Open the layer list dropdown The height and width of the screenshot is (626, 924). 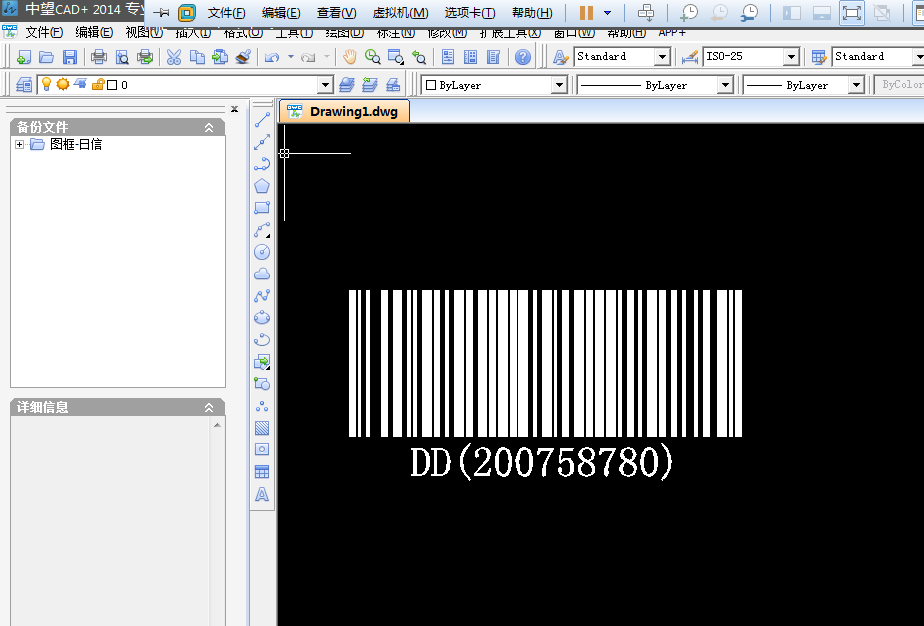[x=325, y=85]
